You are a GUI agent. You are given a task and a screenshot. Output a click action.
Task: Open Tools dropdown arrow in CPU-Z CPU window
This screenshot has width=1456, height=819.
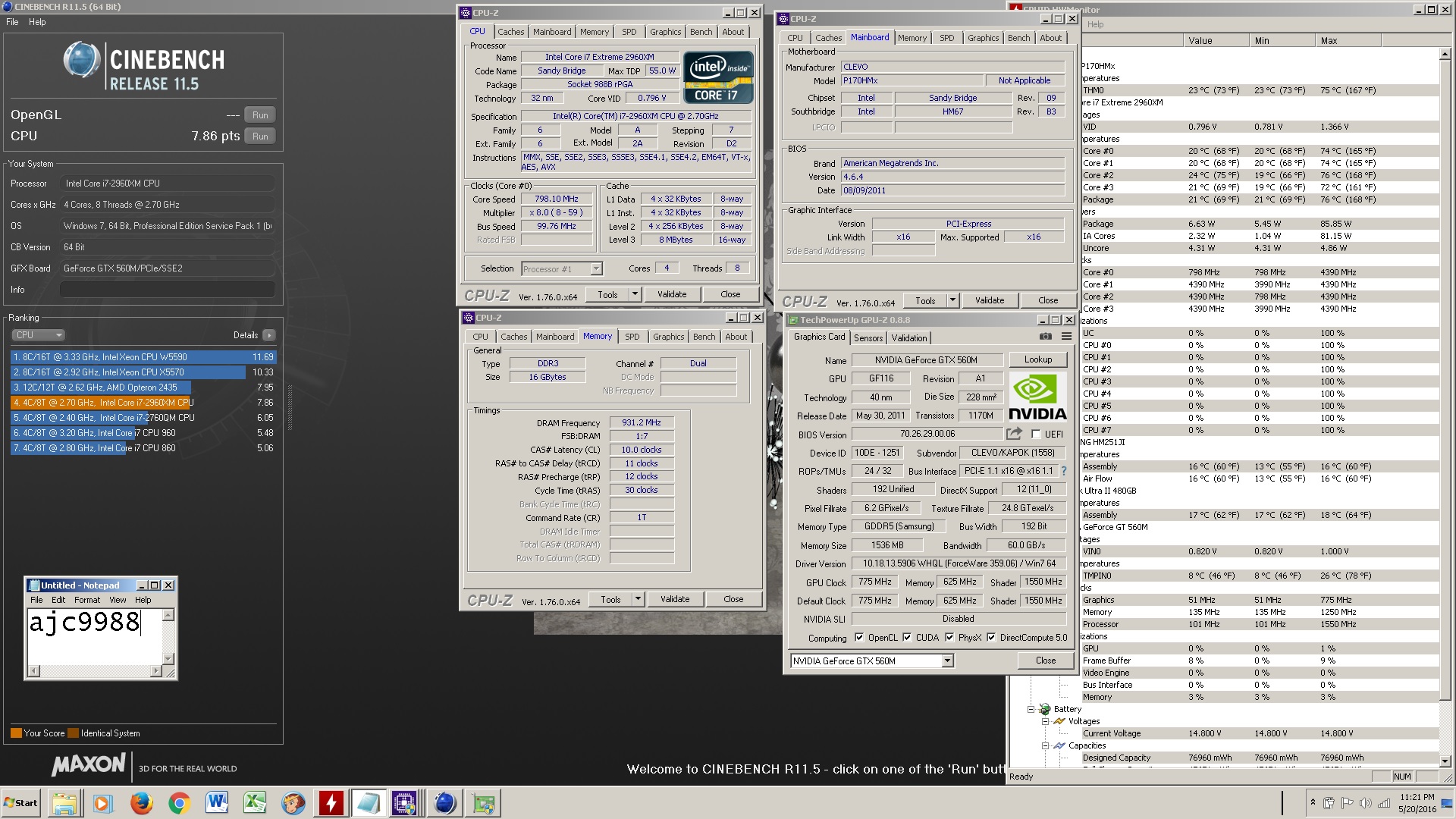point(635,294)
